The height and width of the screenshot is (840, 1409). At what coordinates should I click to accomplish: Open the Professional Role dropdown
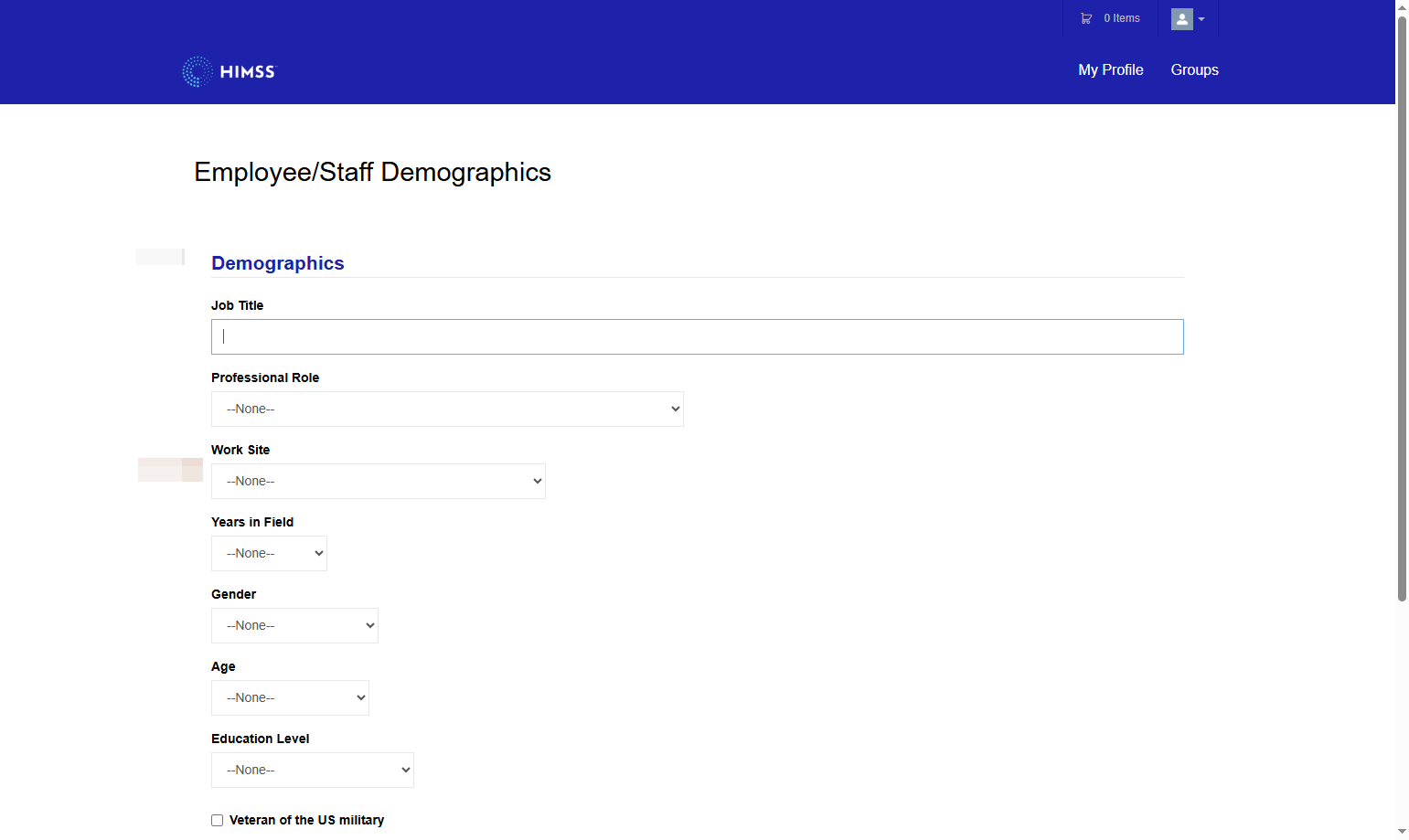(x=447, y=409)
